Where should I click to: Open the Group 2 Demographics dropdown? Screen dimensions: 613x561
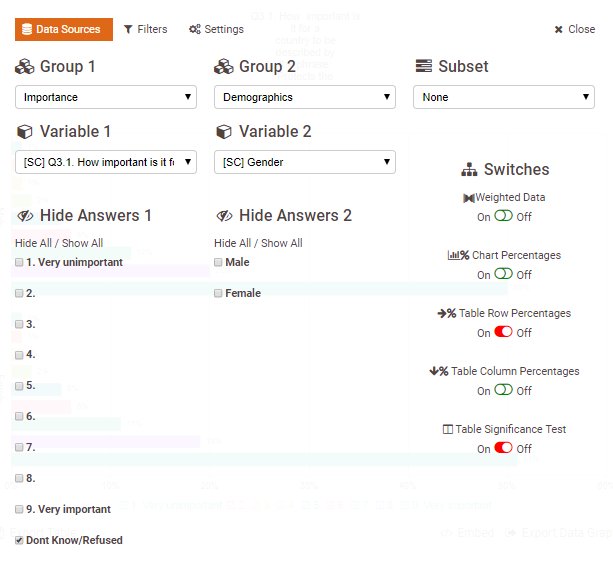[305, 97]
